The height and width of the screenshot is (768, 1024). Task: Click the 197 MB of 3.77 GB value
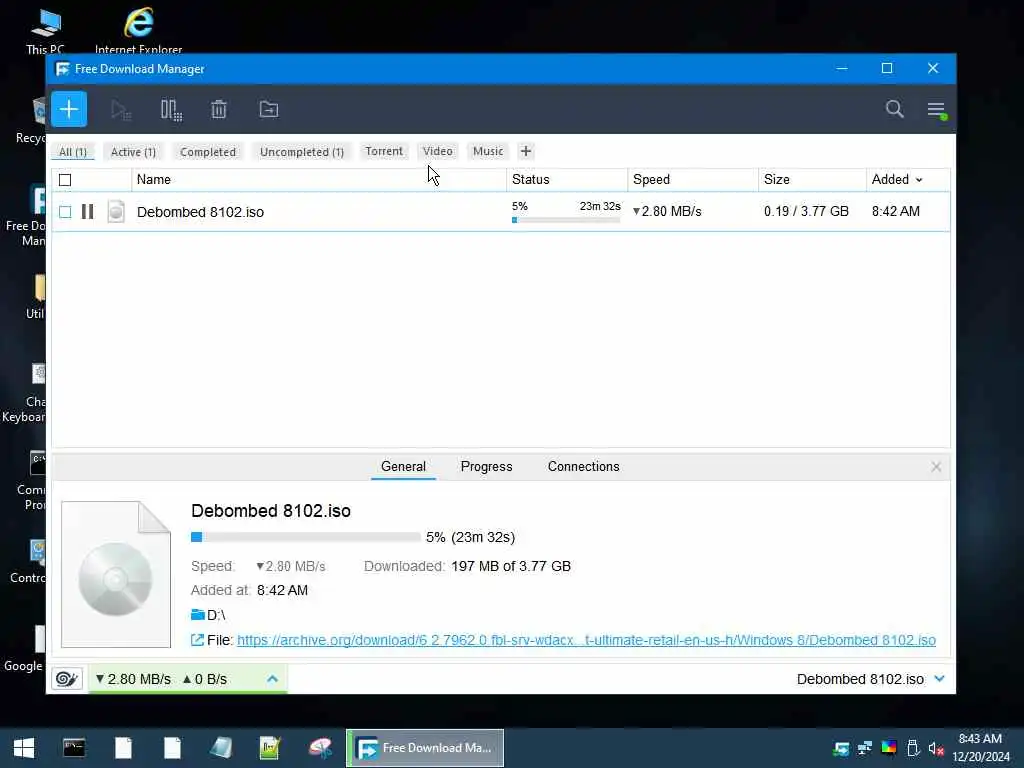coord(511,566)
